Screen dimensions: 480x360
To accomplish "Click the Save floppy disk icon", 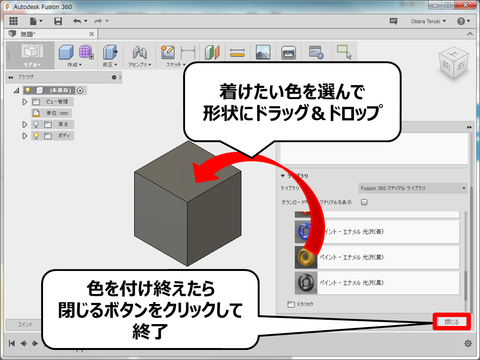I will [58, 21].
